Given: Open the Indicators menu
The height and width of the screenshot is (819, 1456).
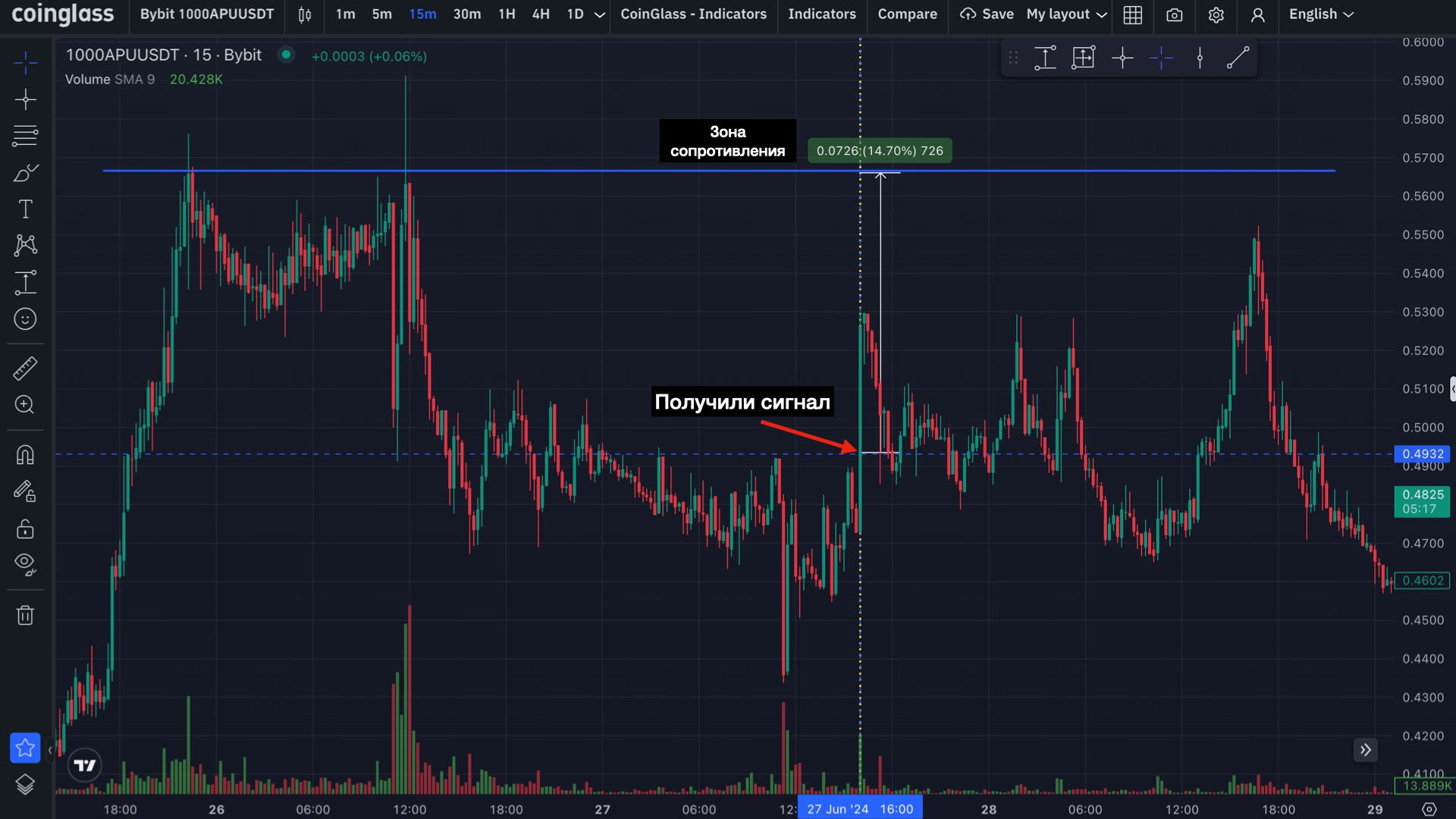Looking at the screenshot, I should click(x=821, y=14).
